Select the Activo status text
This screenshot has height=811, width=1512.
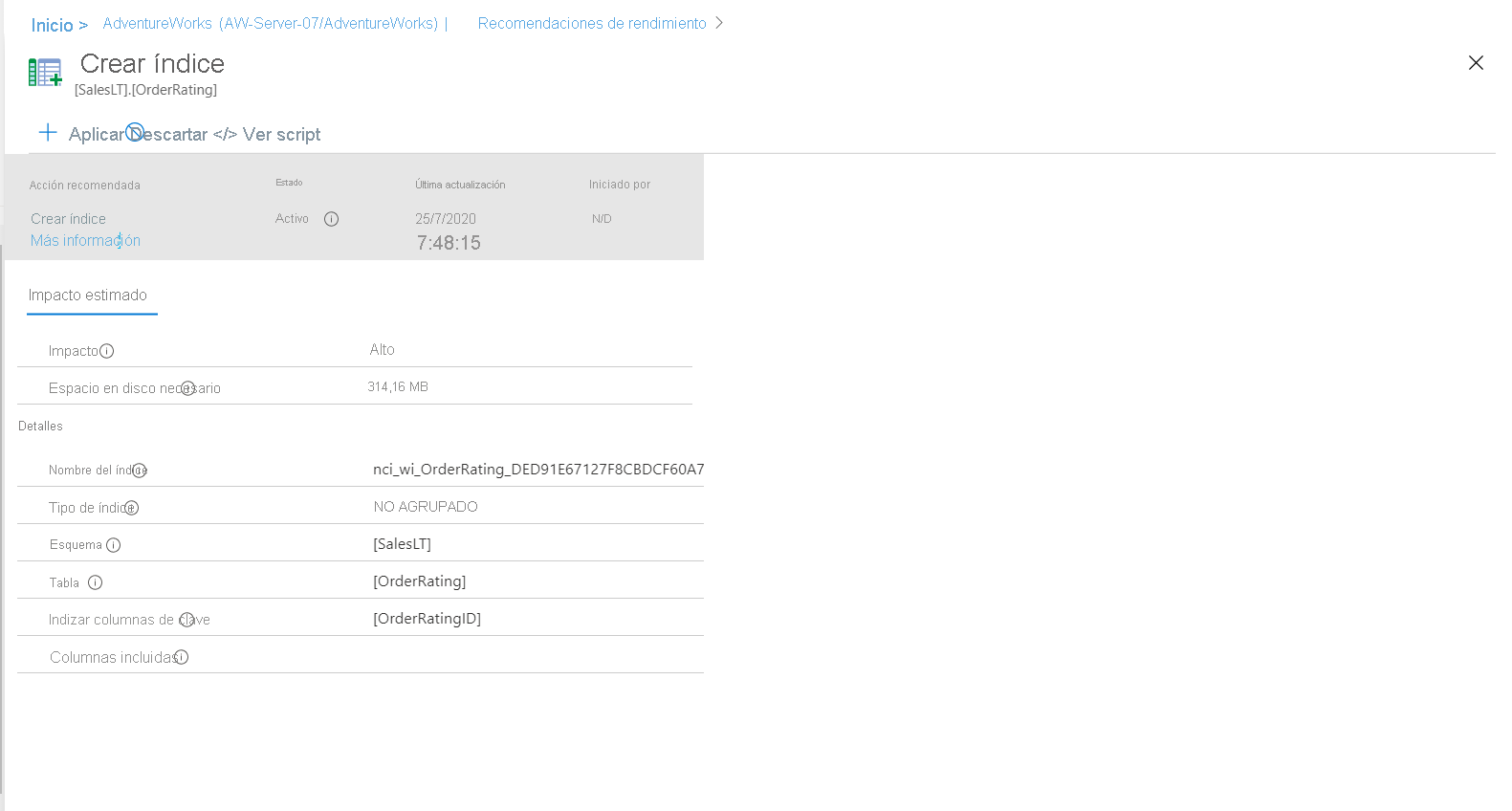(292, 218)
